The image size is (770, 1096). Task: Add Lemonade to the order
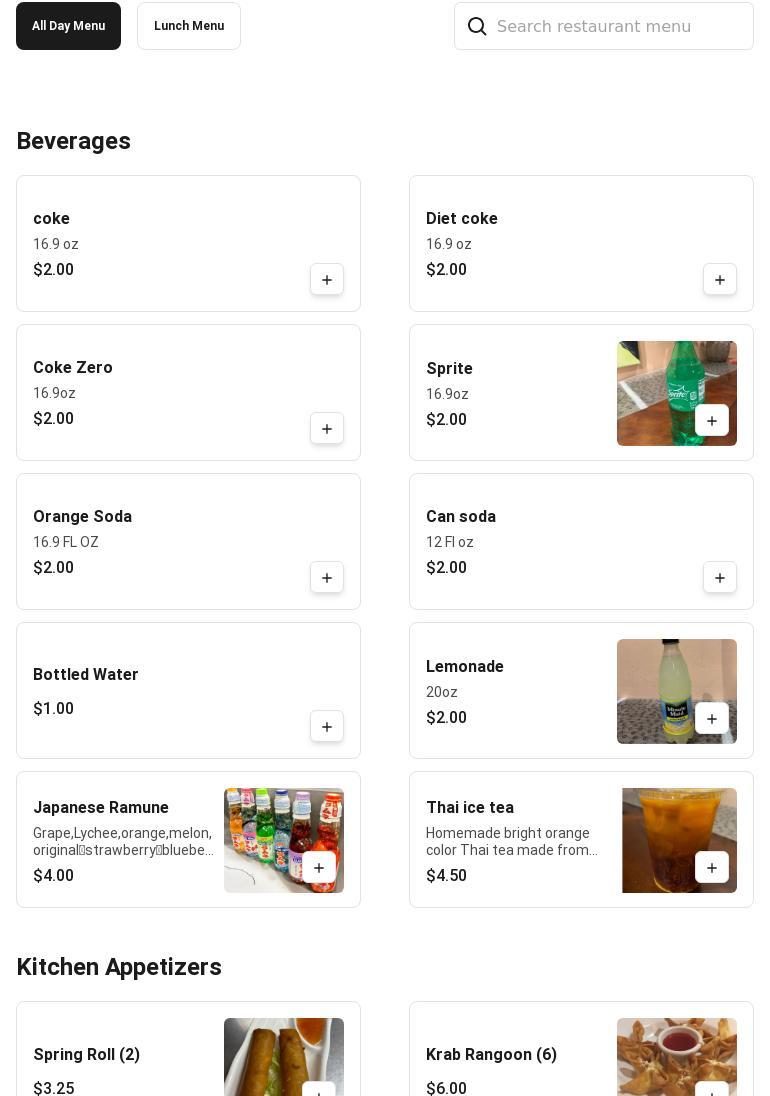tap(712, 719)
